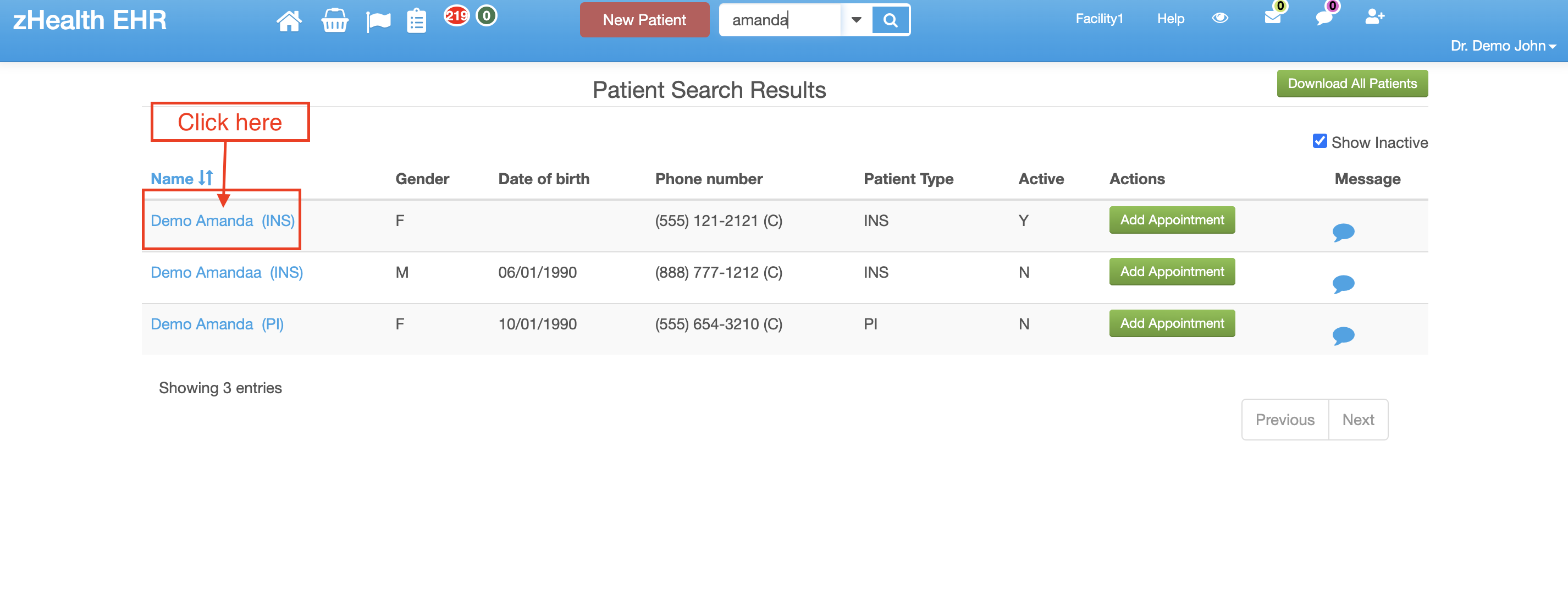Viewport: 1568px width, 595px height.
Task: Add Appointment for Demo Amanda (PI)
Action: [1172, 323]
